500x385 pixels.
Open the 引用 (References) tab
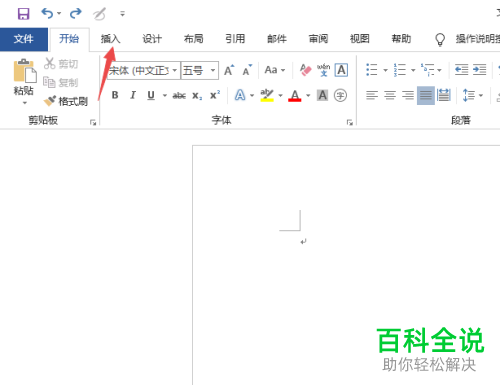click(235, 39)
